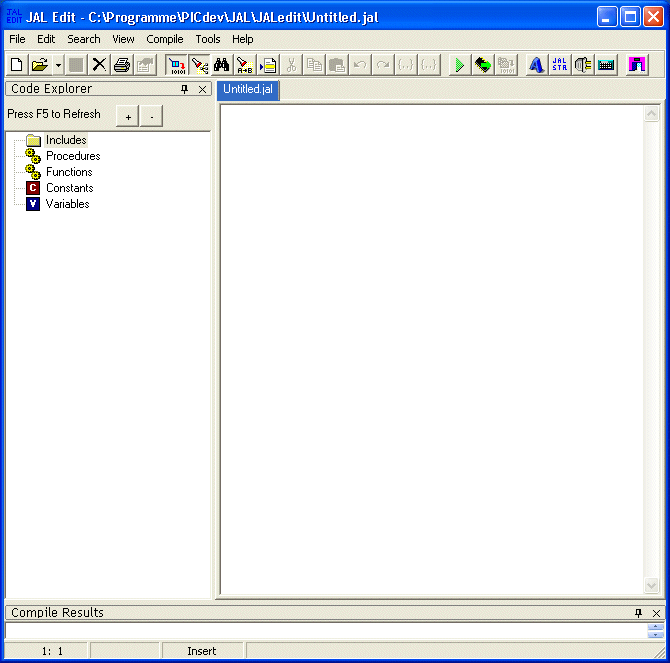Click the magenta and cyan tool icon
Screen dimensions: 670x663
pos(637,65)
